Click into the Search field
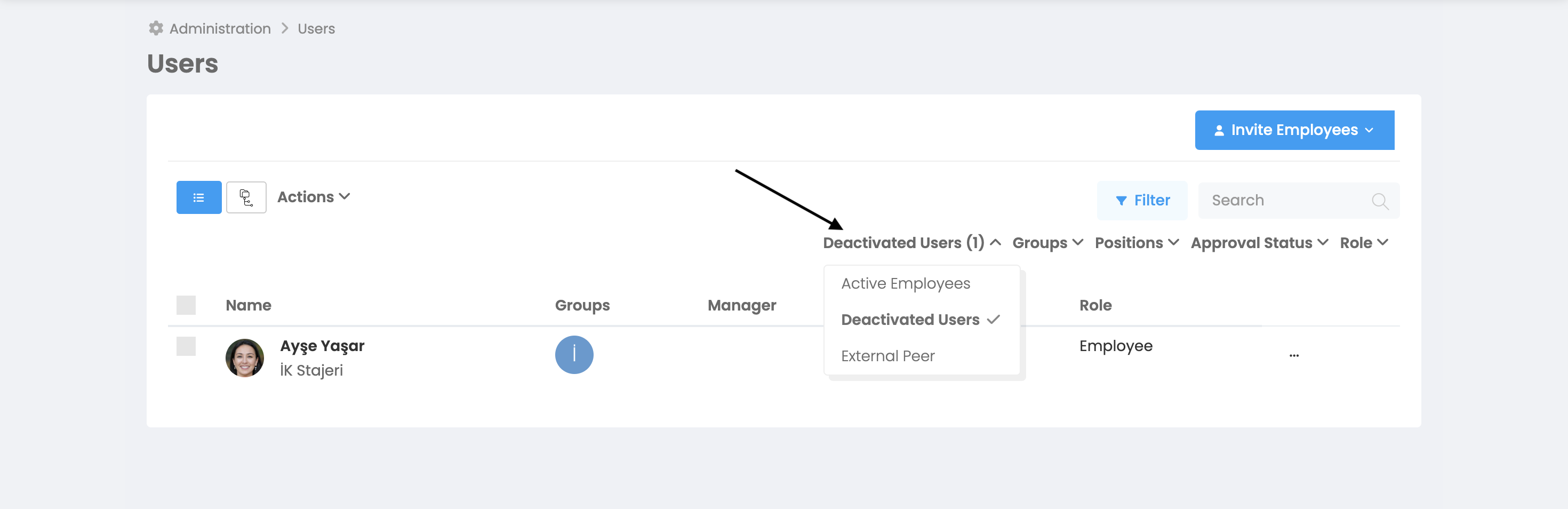Image resolution: width=1568 pixels, height=509 pixels. coord(1284,201)
